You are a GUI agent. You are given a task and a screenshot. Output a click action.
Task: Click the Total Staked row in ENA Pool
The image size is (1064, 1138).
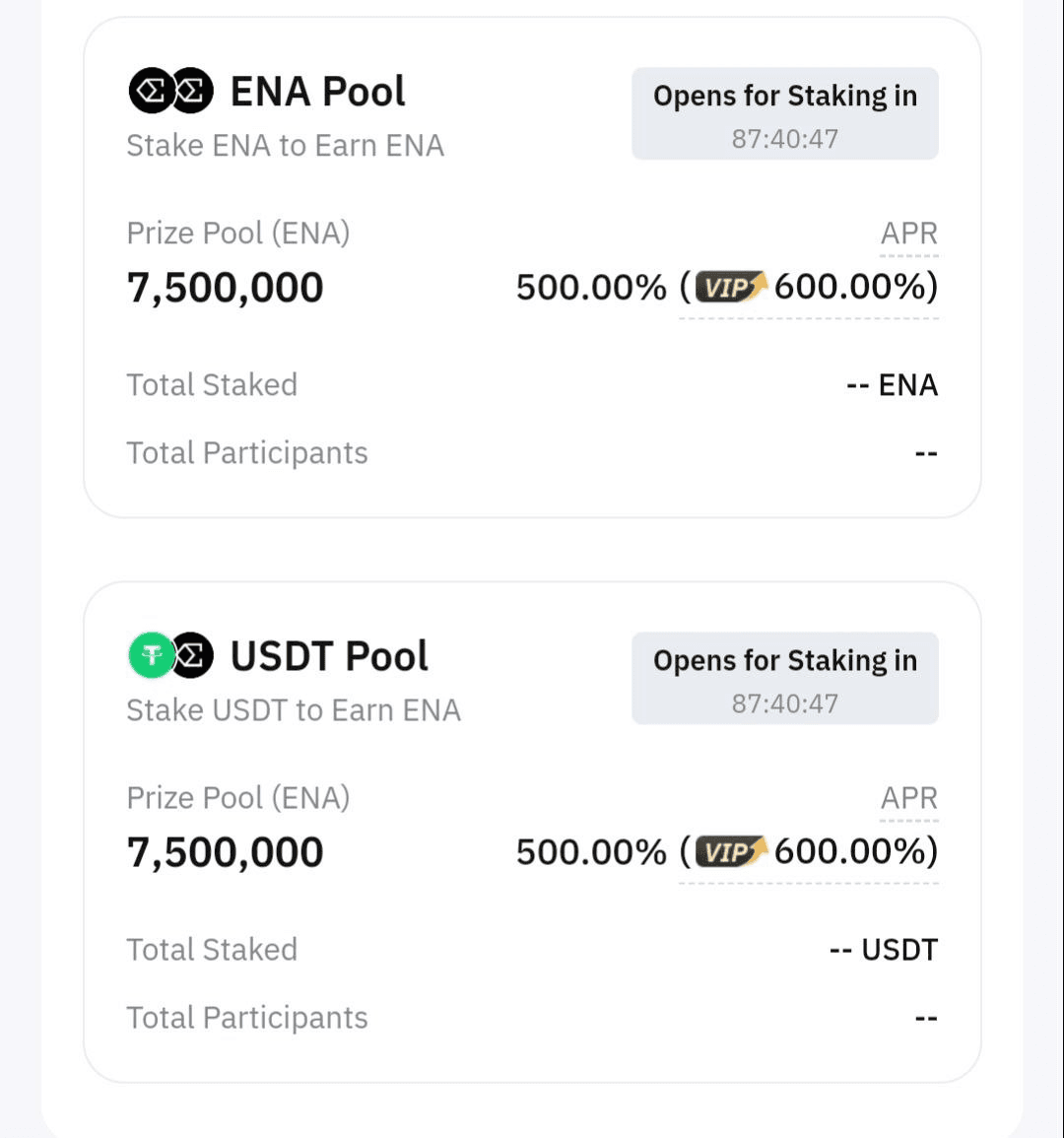point(532,384)
